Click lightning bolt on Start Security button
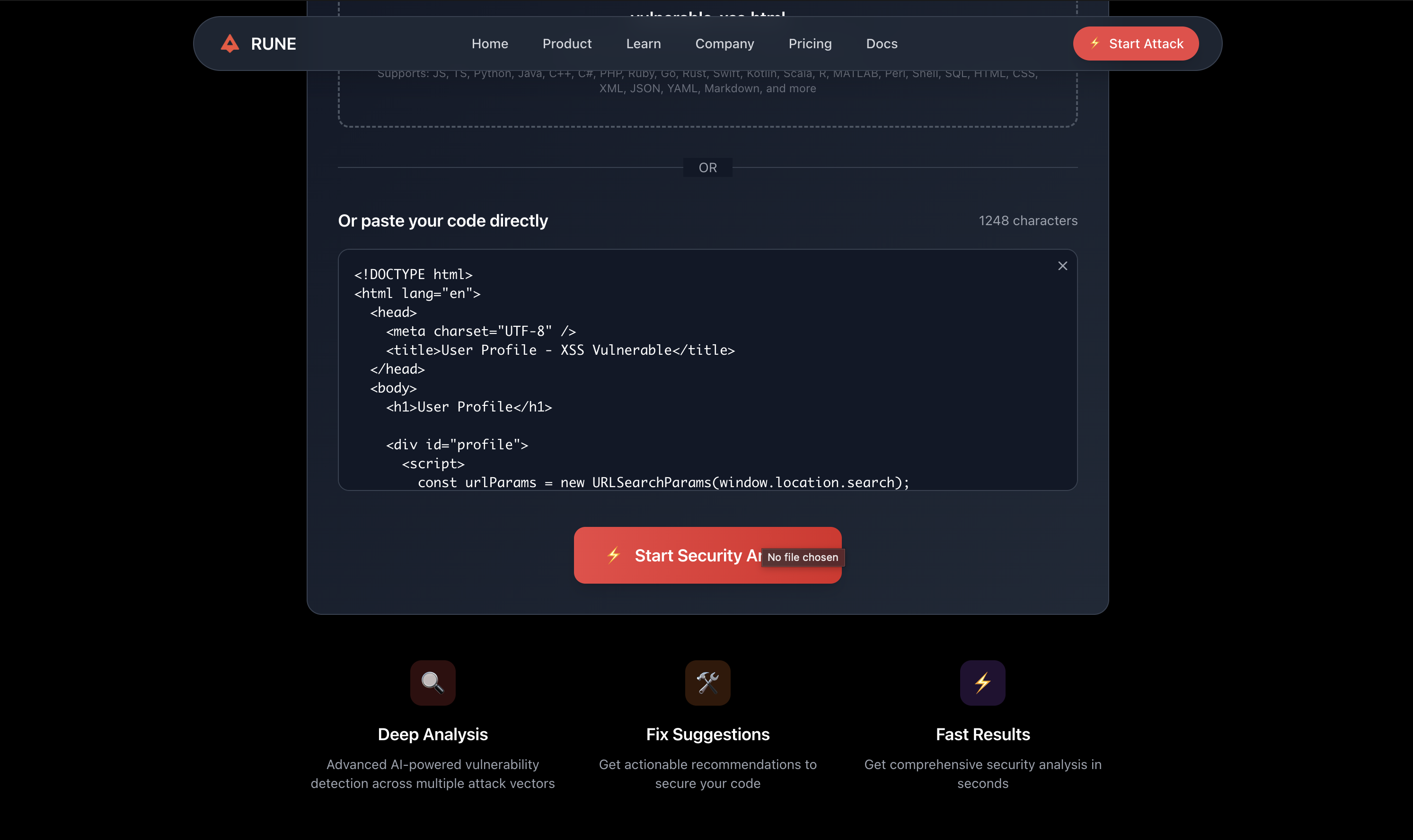Image resolution: width=1413 pixels, height=840 pixels. 613,555
